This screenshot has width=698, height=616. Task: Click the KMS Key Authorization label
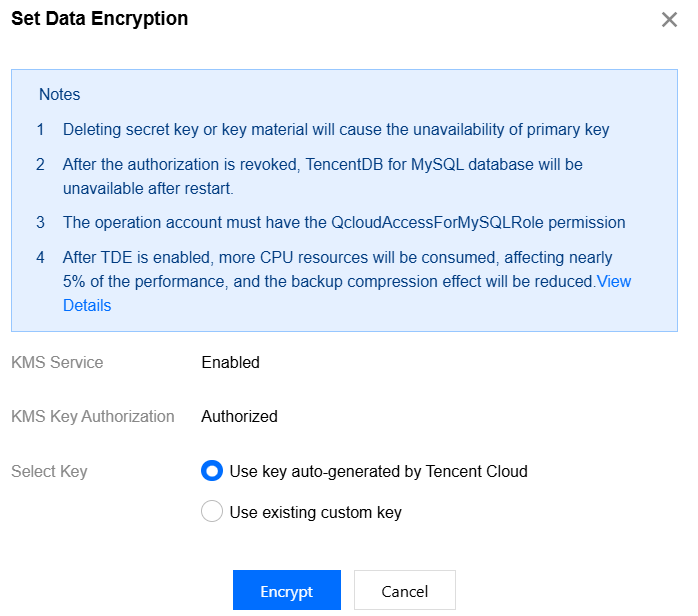coord(93,416)
